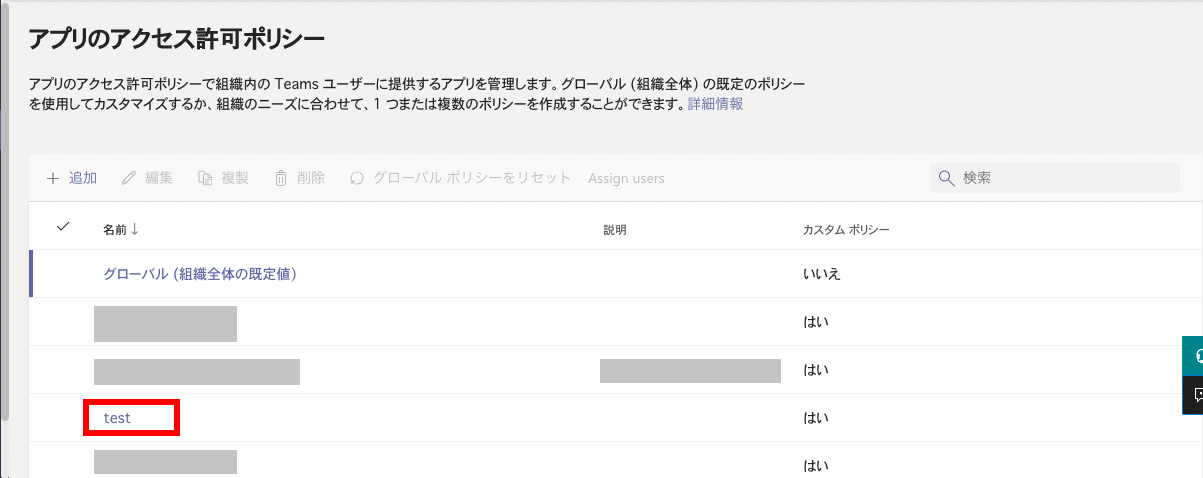Click the カスタム ポリシー column header
The height and width of the screenshot is (478, 1203).
tap(846, 230)
